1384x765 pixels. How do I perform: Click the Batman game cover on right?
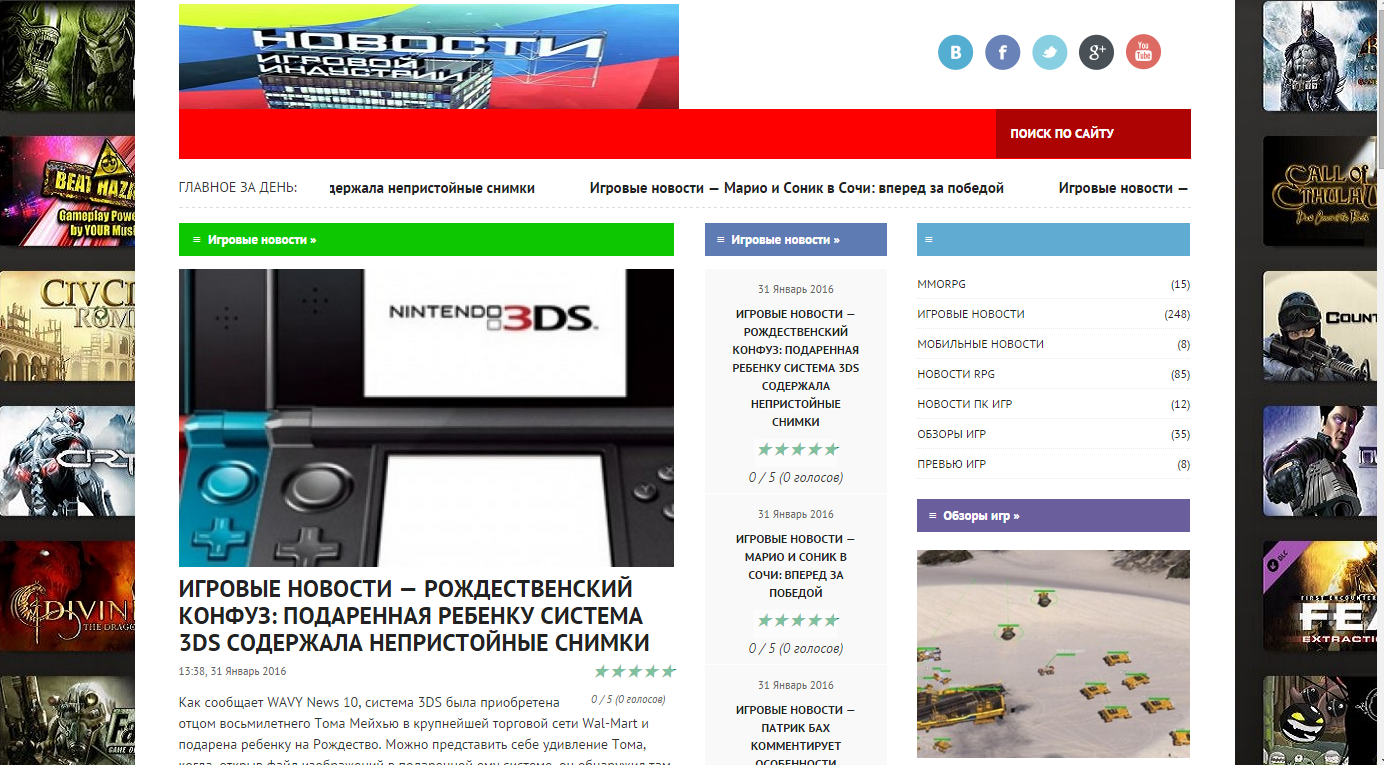1320,56
